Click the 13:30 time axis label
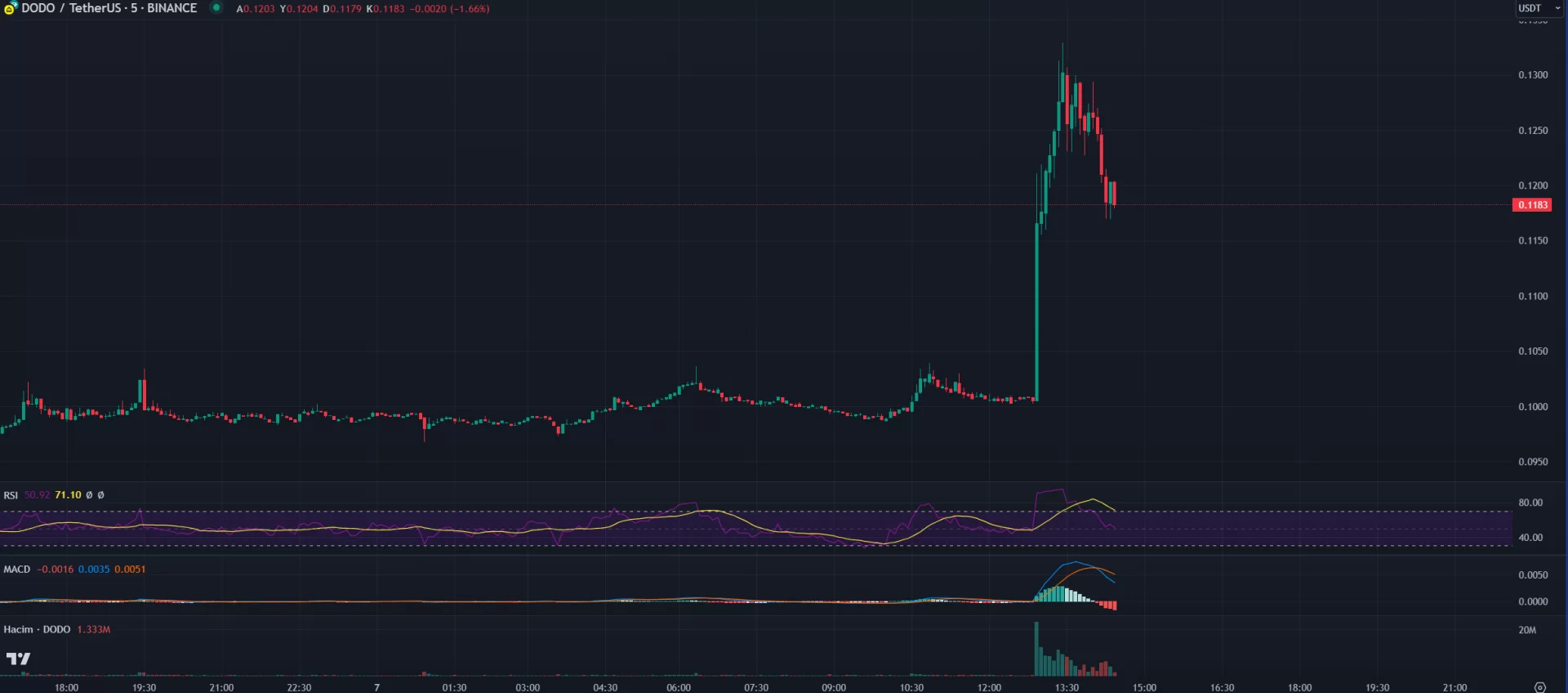The width and height of the screenshot is (1568, 693). tap(1067, 687)
